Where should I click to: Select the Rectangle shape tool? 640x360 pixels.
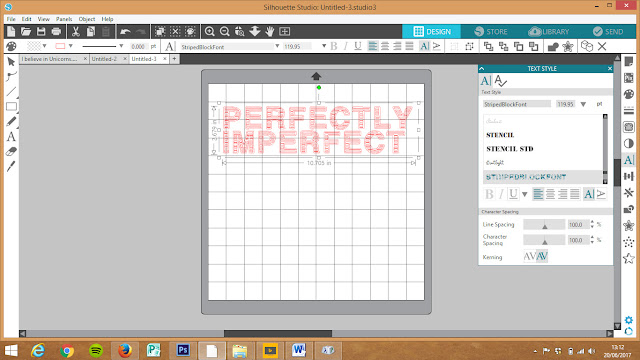(x=11, y=107)
